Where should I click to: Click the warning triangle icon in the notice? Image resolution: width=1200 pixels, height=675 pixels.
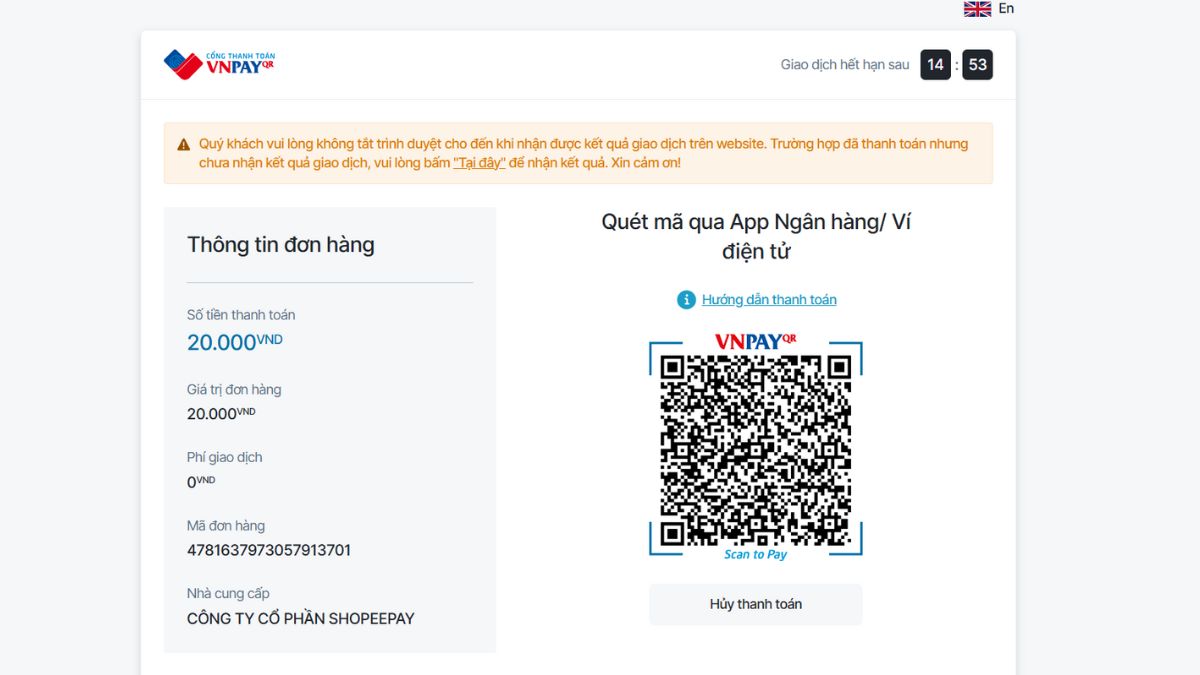point(183,144)
